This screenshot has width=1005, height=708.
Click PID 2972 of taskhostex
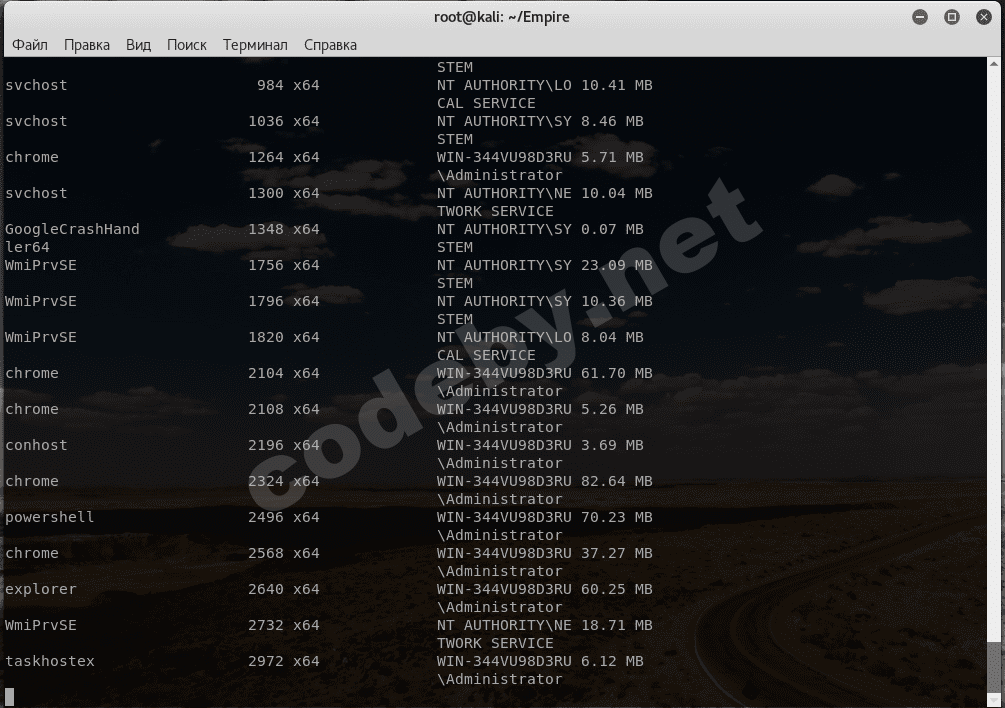pyautogui.click(x=265, y=661)
